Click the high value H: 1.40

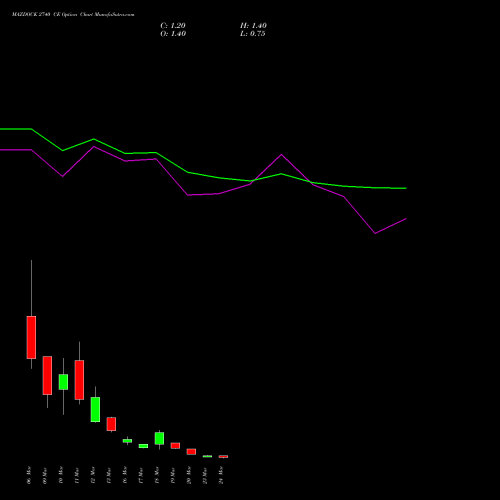click(253, 26)
